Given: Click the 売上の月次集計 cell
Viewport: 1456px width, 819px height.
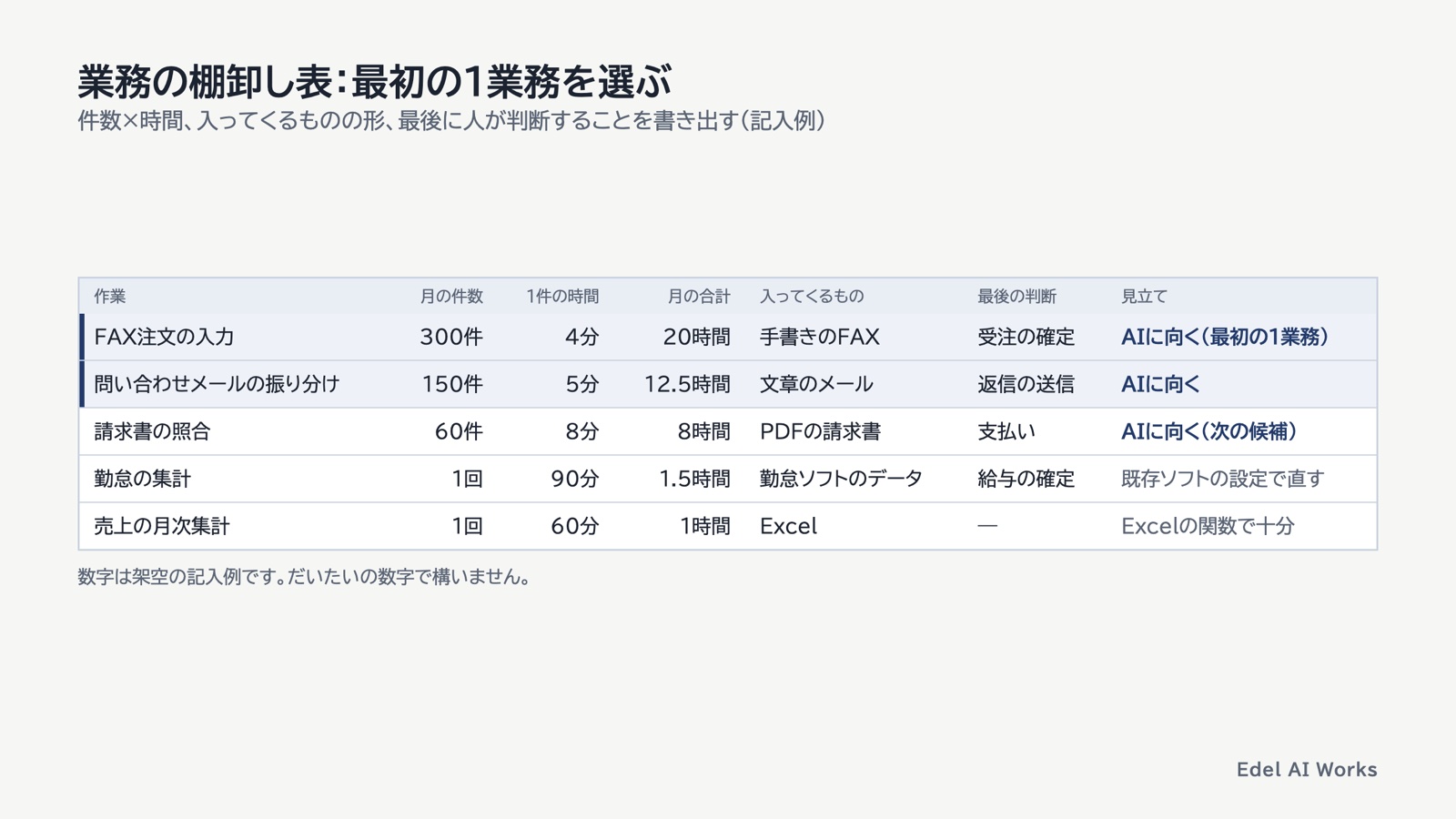Looking at the screenshot, I should click(x=162, y=526).
